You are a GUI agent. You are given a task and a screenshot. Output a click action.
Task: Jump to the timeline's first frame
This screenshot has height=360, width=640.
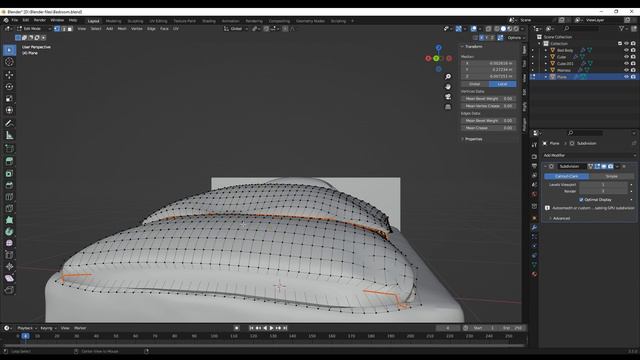(251, 328)
